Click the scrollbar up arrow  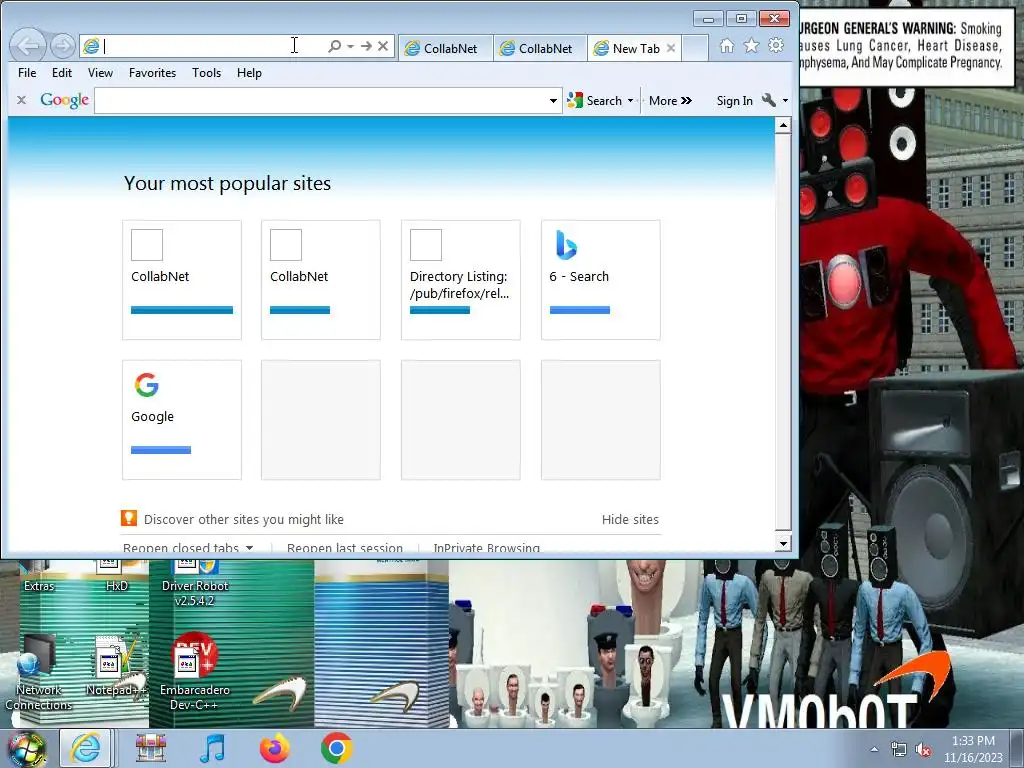[783, 125]
